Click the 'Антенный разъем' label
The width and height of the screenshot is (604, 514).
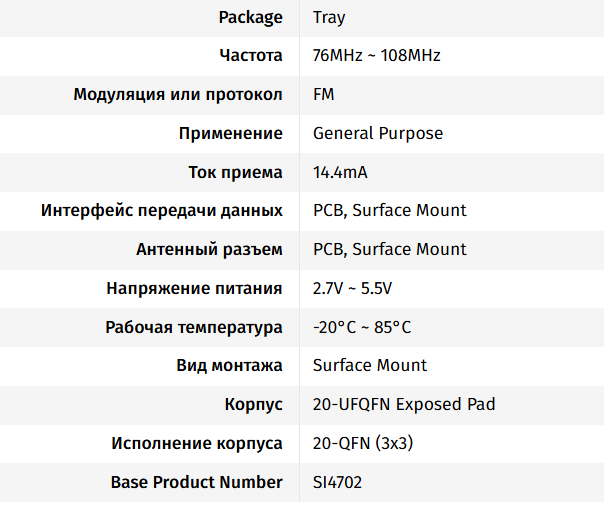pos(209,249)
